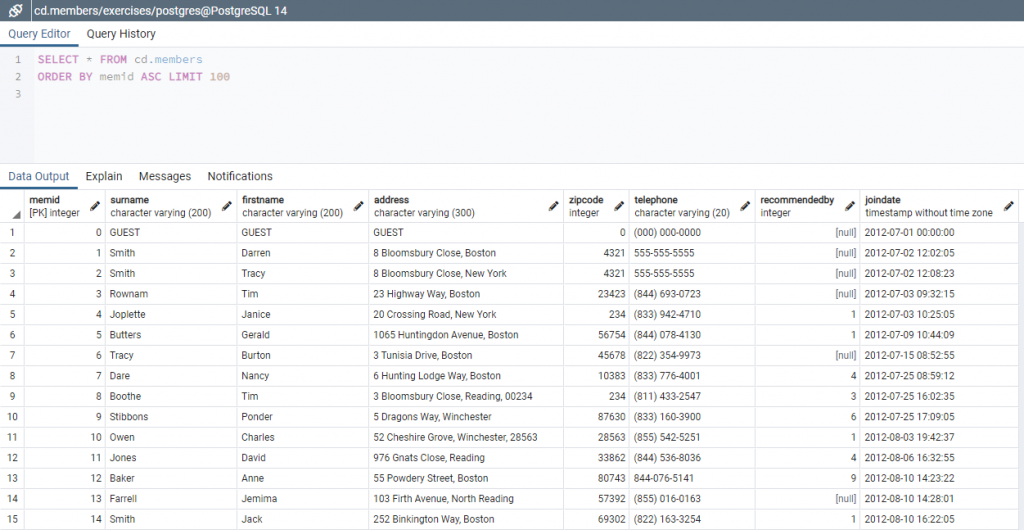Click address '252 Binkington Way, Boston'
This screenshot has height=530, width=1024.
pos(466,520)
